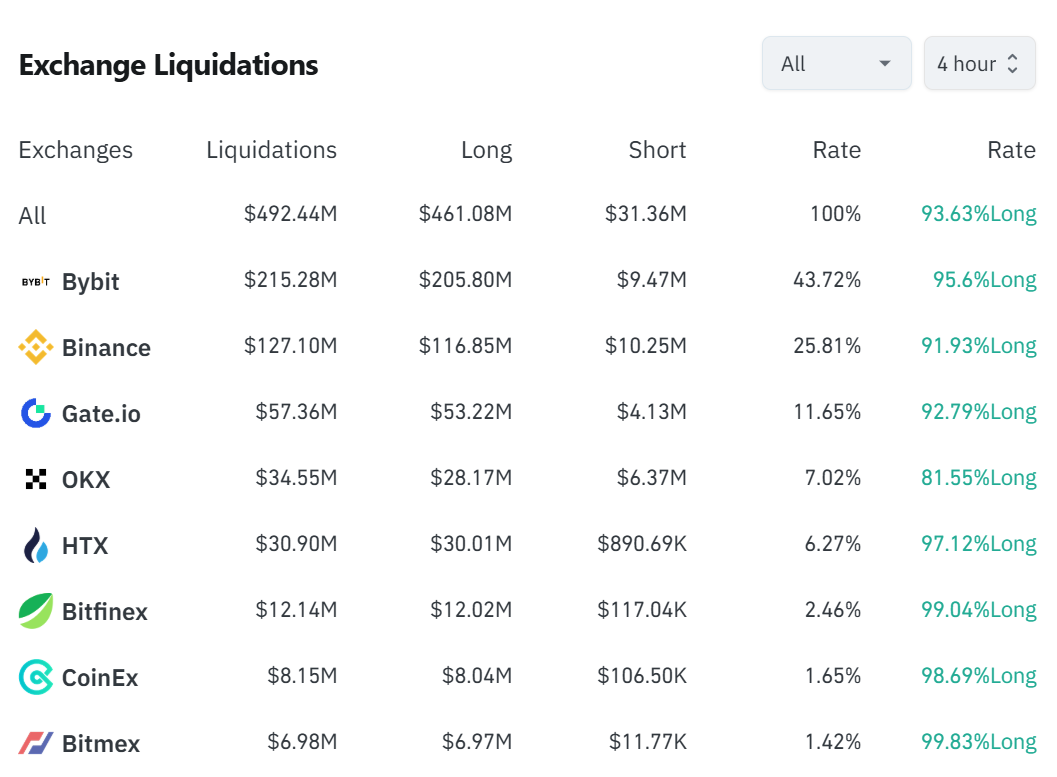This screenshot has width=1057, height=777.
Task: Click the Bybit exchange logo icon
Action: click(x=35, y=282)
